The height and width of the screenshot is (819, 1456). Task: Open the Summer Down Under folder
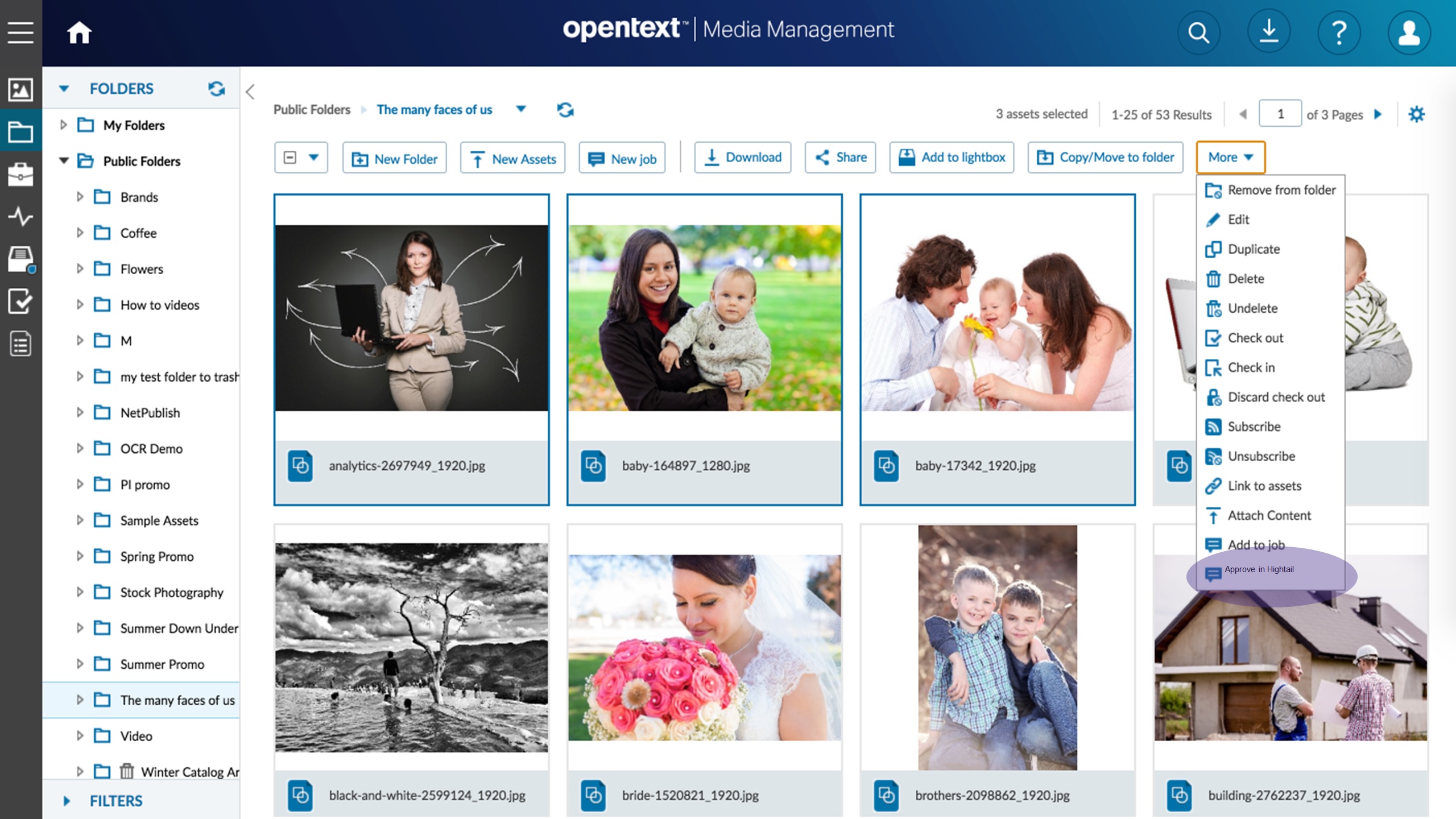pos(179,628)
